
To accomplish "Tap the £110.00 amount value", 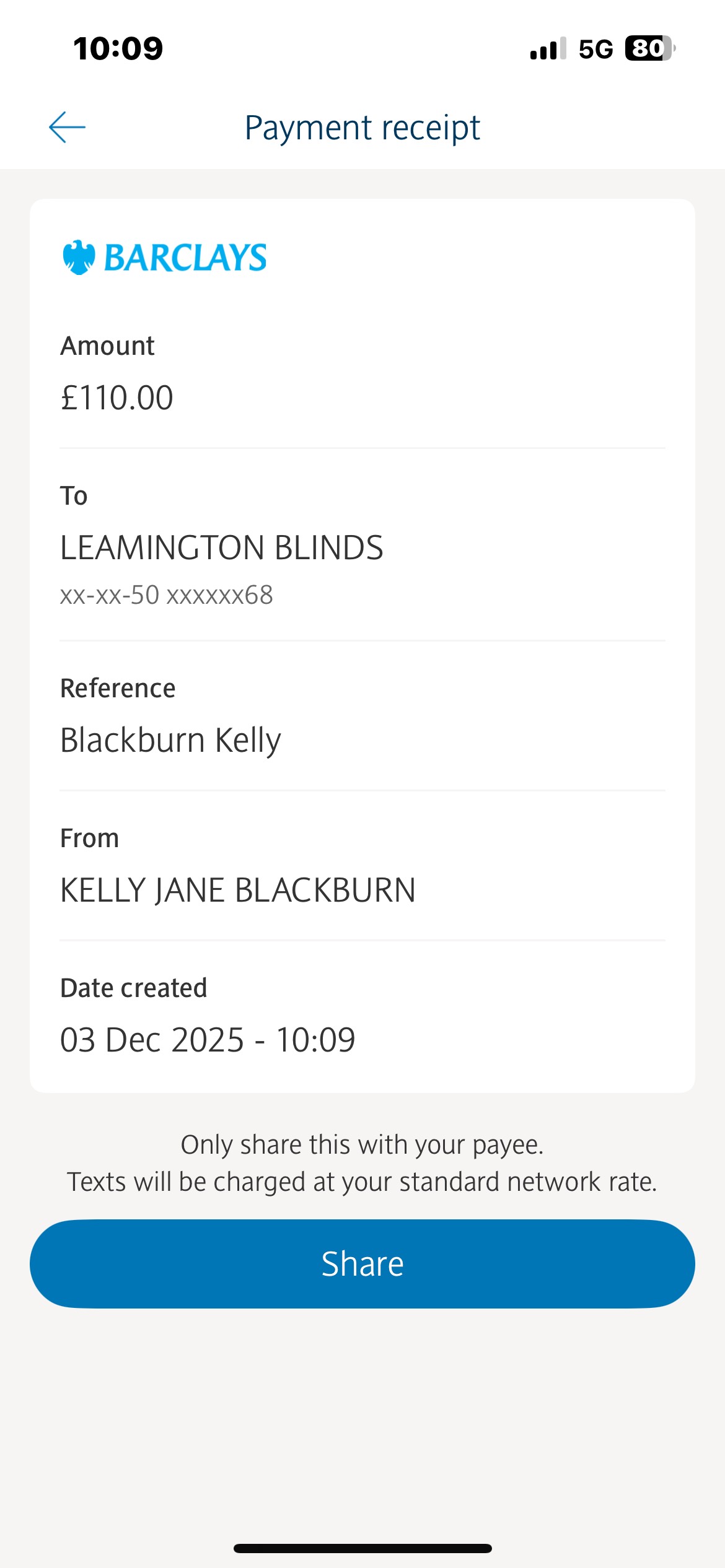I will pyautogui.click(x=116, y=398).
